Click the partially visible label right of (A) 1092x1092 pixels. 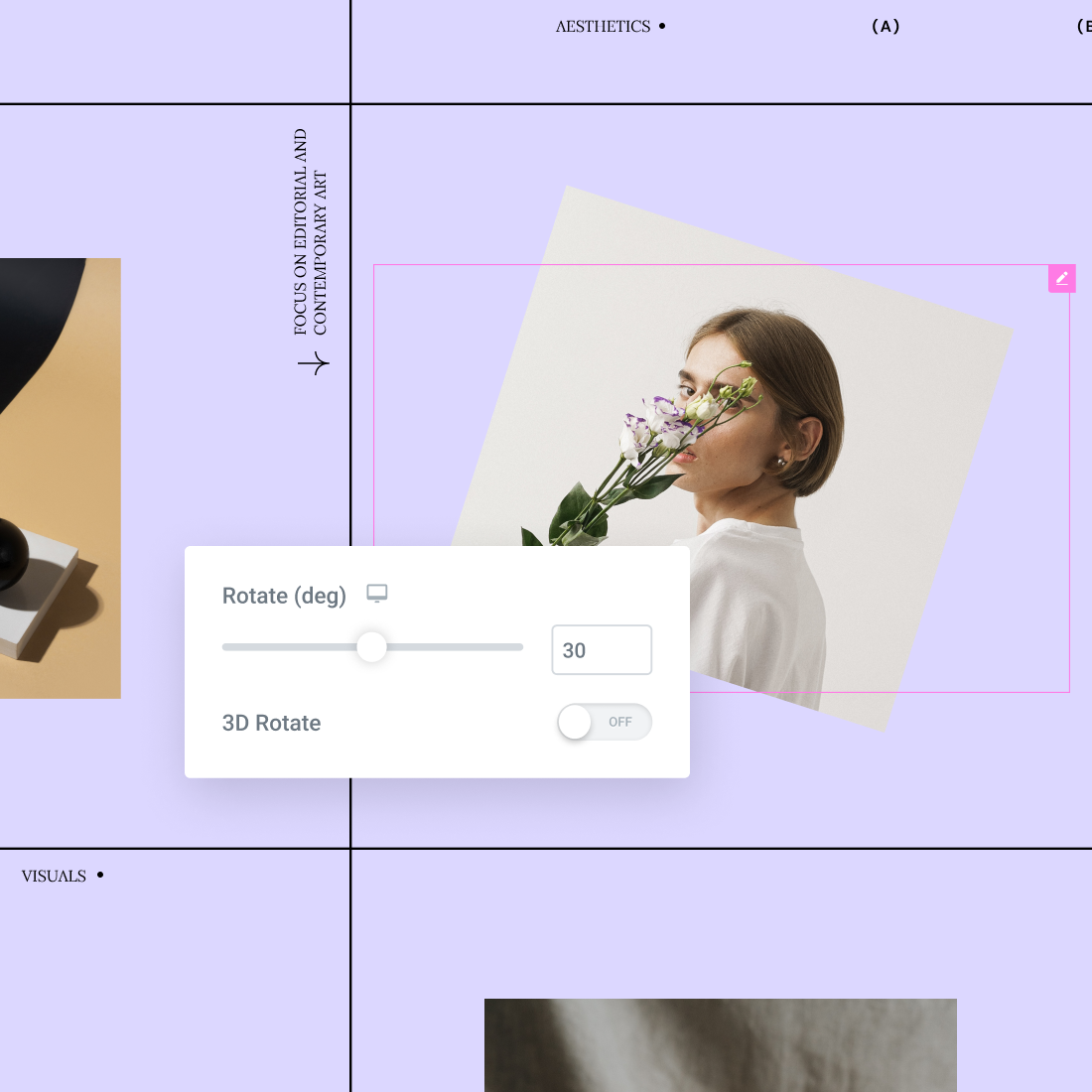tap(1083, 27)
